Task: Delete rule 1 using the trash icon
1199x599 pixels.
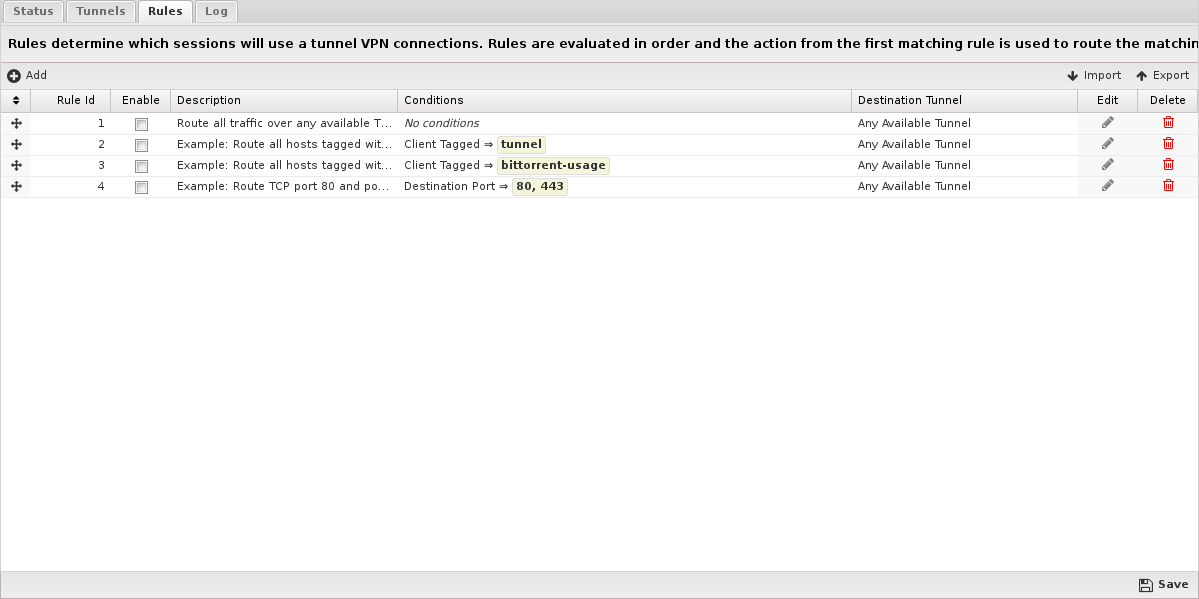Action: tap(1168, 122)
